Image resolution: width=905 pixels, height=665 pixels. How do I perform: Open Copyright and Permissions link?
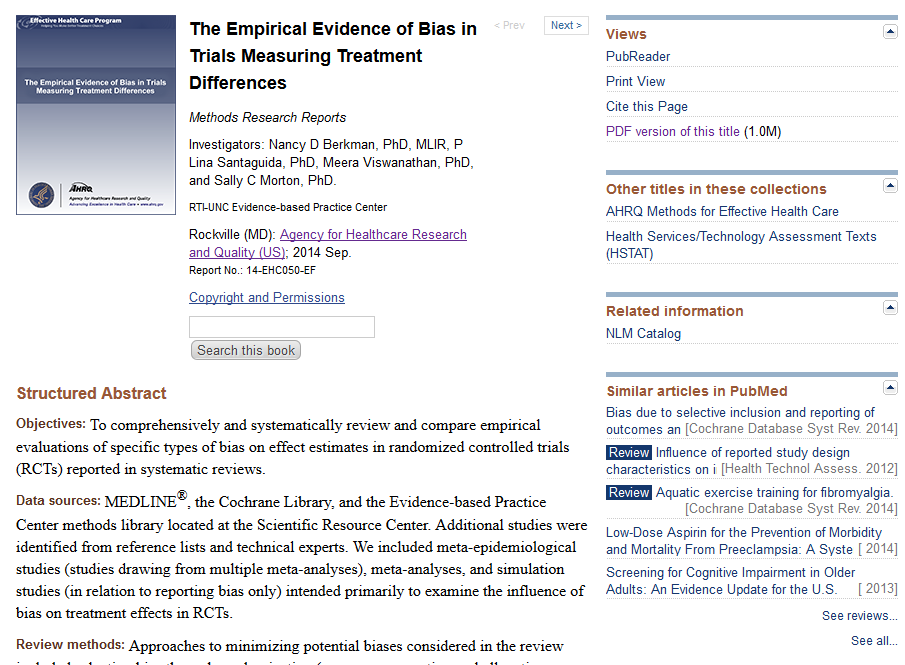[x=267, y=297]
